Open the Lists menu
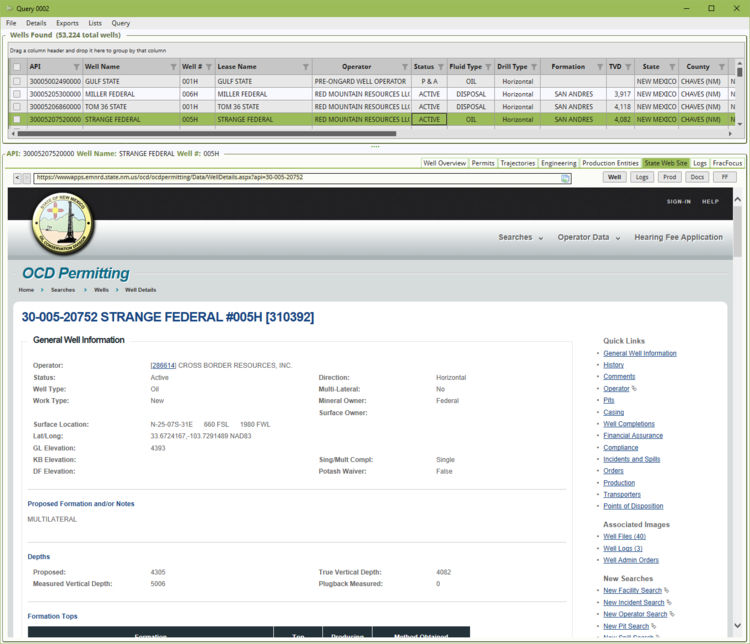 (95, 23)
